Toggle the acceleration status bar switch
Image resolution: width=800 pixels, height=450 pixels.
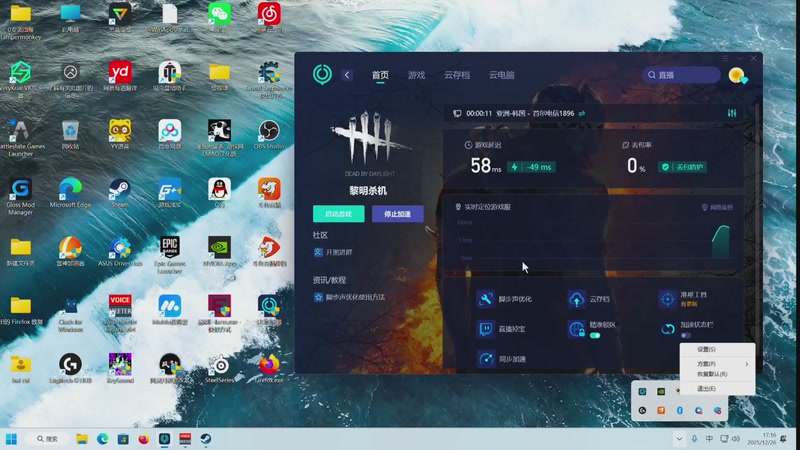pyautogui.click(x=686, y=335)
